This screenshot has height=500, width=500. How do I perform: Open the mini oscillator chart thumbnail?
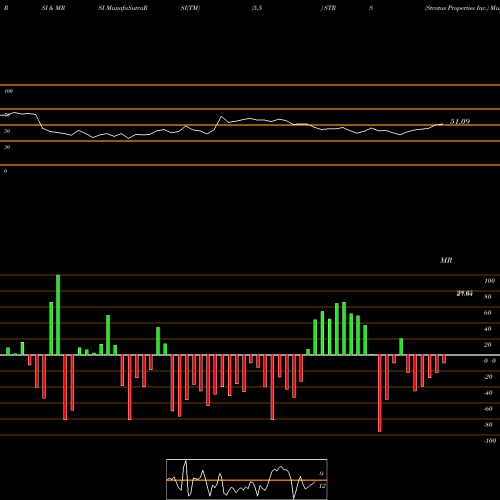pyautogui.click(x=247, y=479)
